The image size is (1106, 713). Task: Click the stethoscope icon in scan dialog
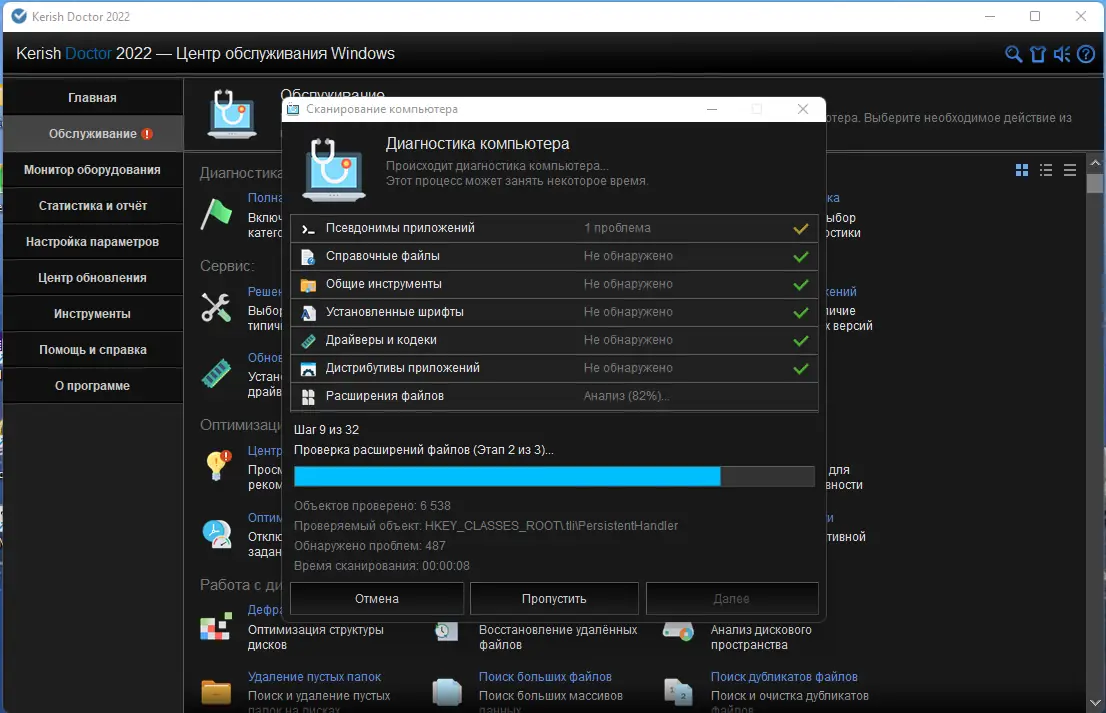334,169
